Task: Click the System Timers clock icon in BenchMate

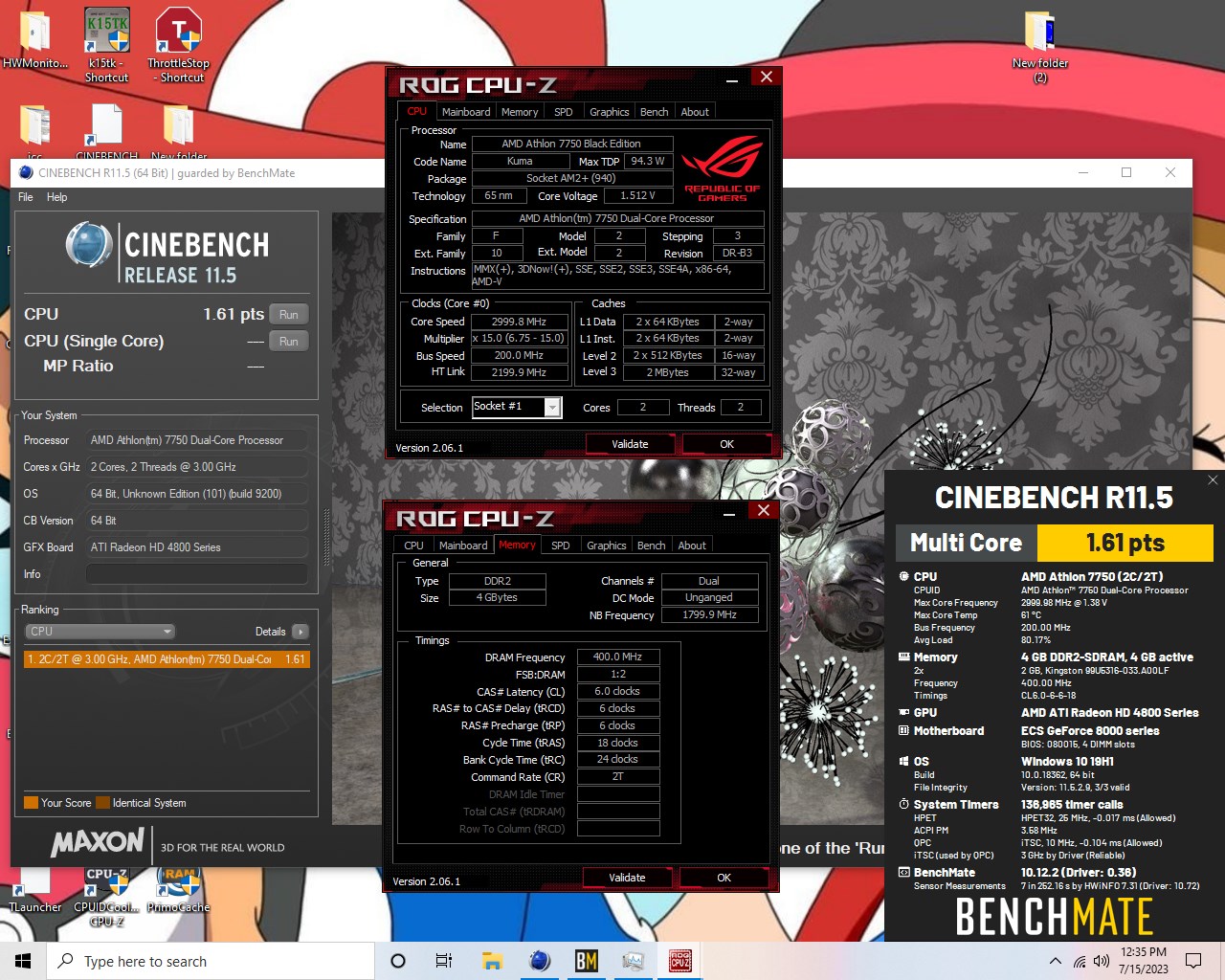Action: click(903, 805)
